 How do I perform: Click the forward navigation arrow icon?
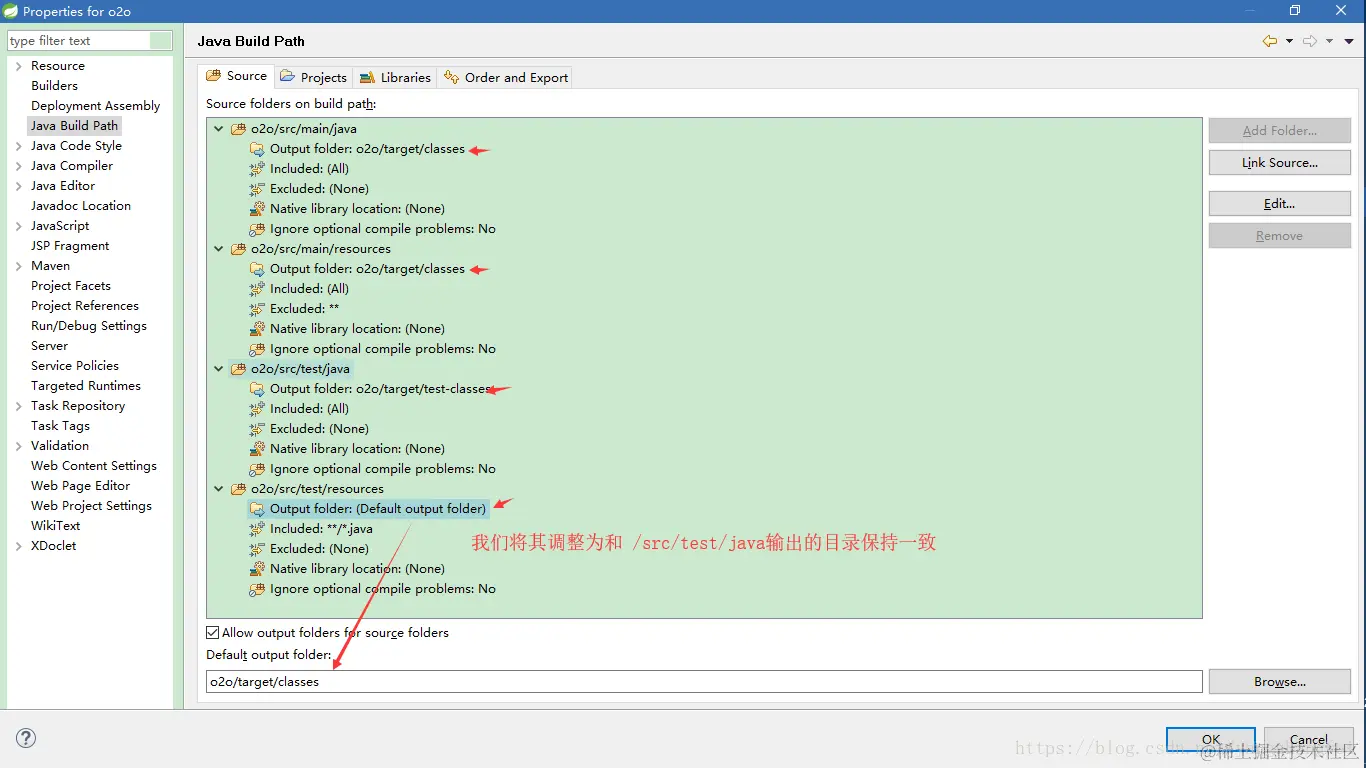tap(1310, 41)
